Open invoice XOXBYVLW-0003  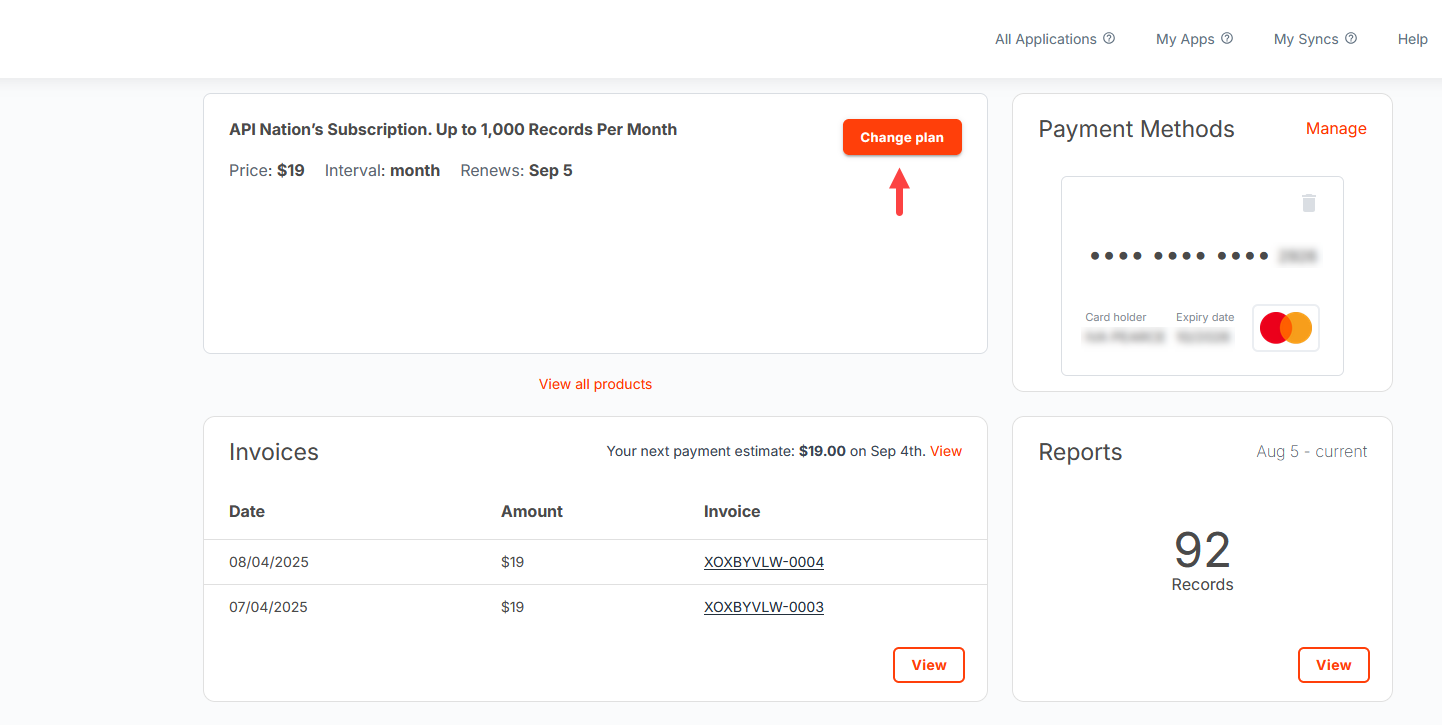click(764, 607)
